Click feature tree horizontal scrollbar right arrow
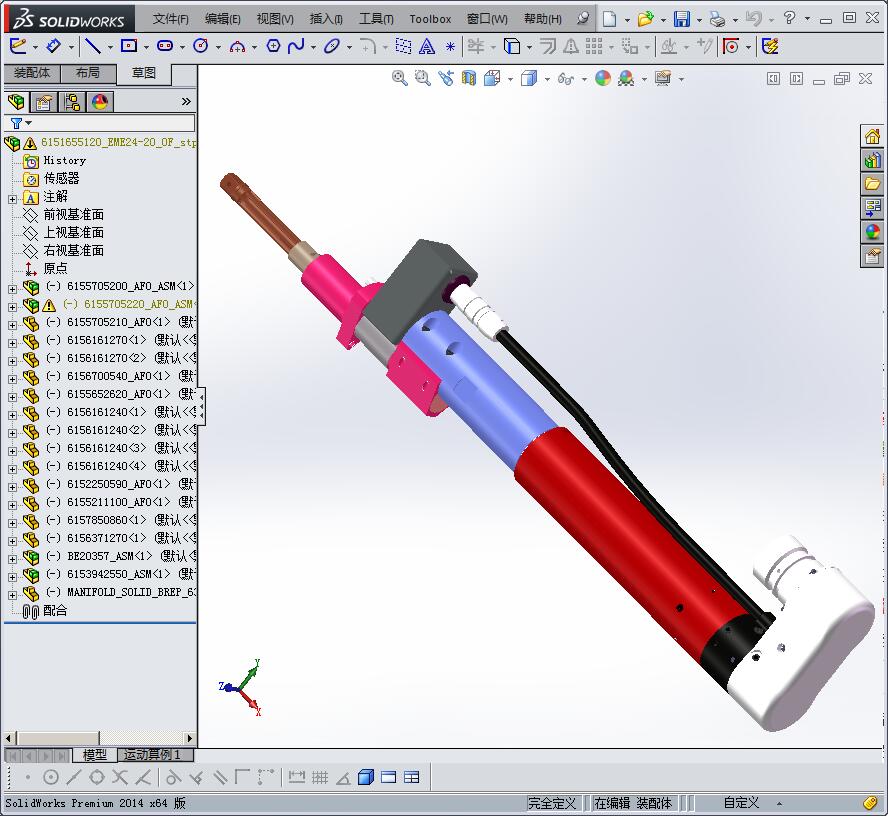The width and height of the screenshot is (888, 816). 190,738
